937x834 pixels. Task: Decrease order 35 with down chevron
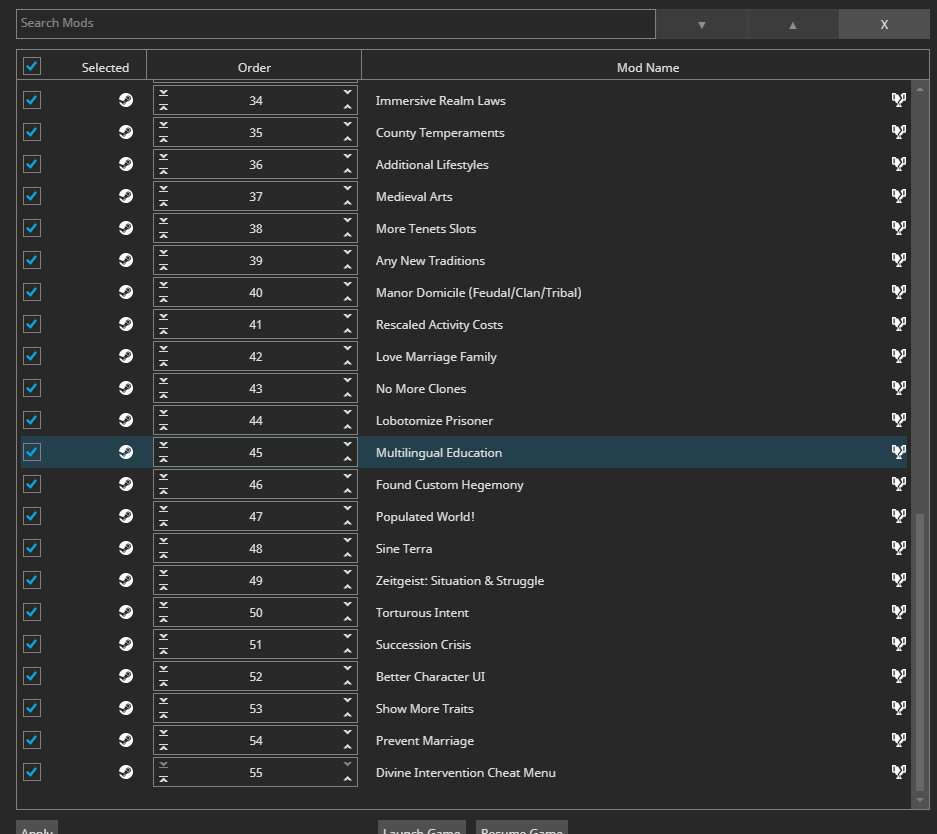point(347,124)
